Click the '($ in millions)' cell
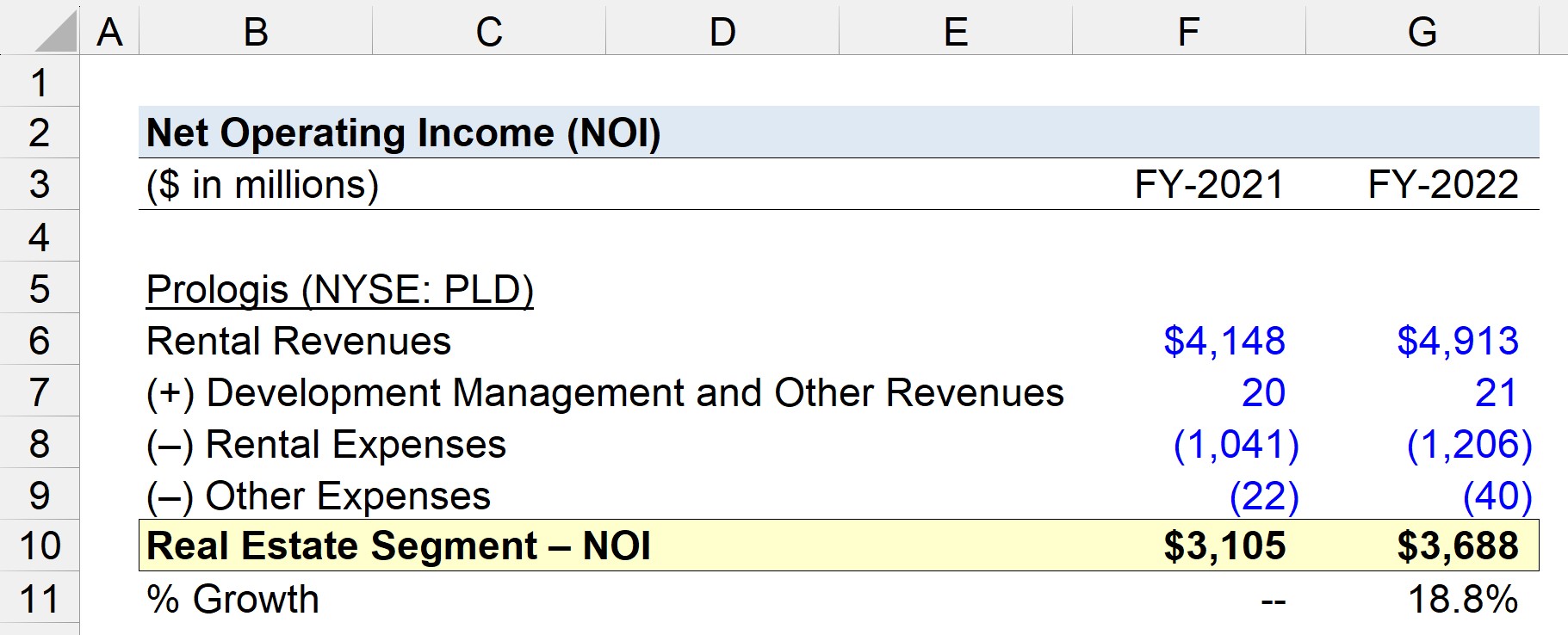Viewport: 1568px width, 635px height. coord(263,185)
